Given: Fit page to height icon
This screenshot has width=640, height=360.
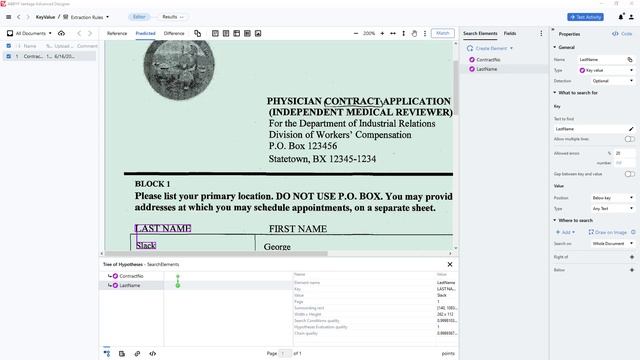Looking at the screenshot, I should click(x=403, y=33).
